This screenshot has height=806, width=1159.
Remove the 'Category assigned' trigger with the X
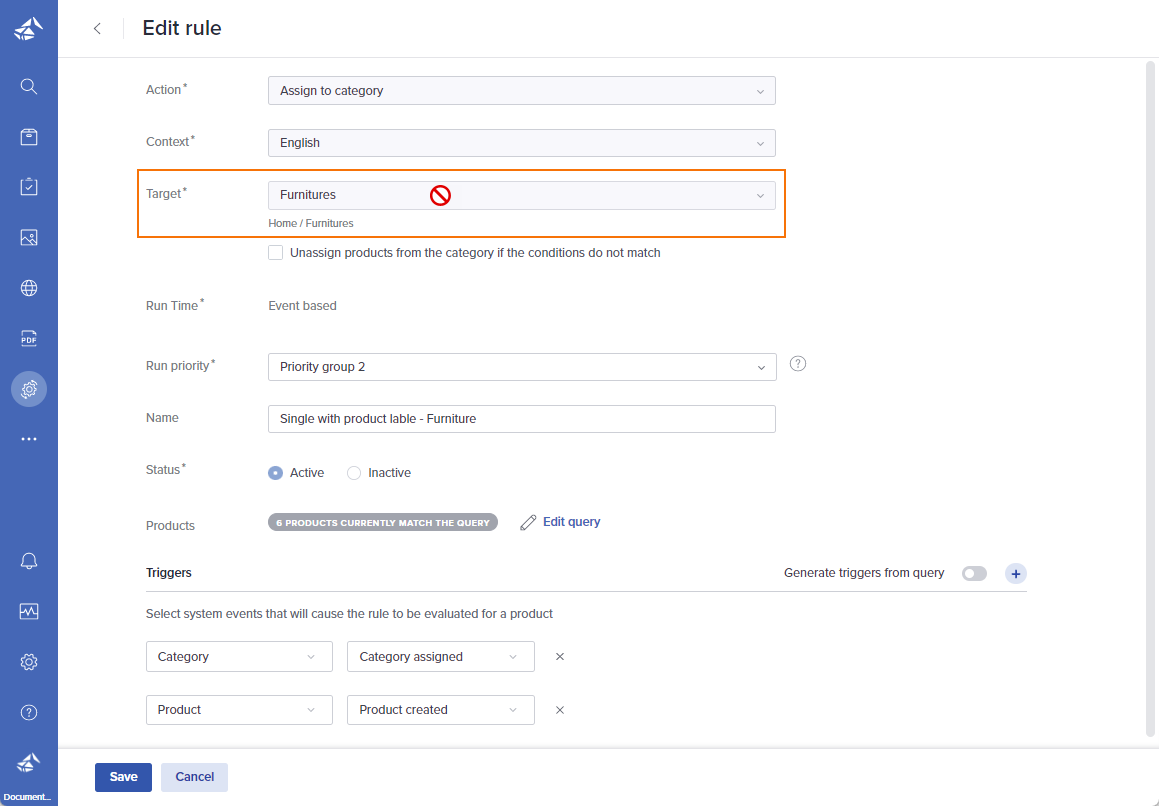click(x=559, y=656)
